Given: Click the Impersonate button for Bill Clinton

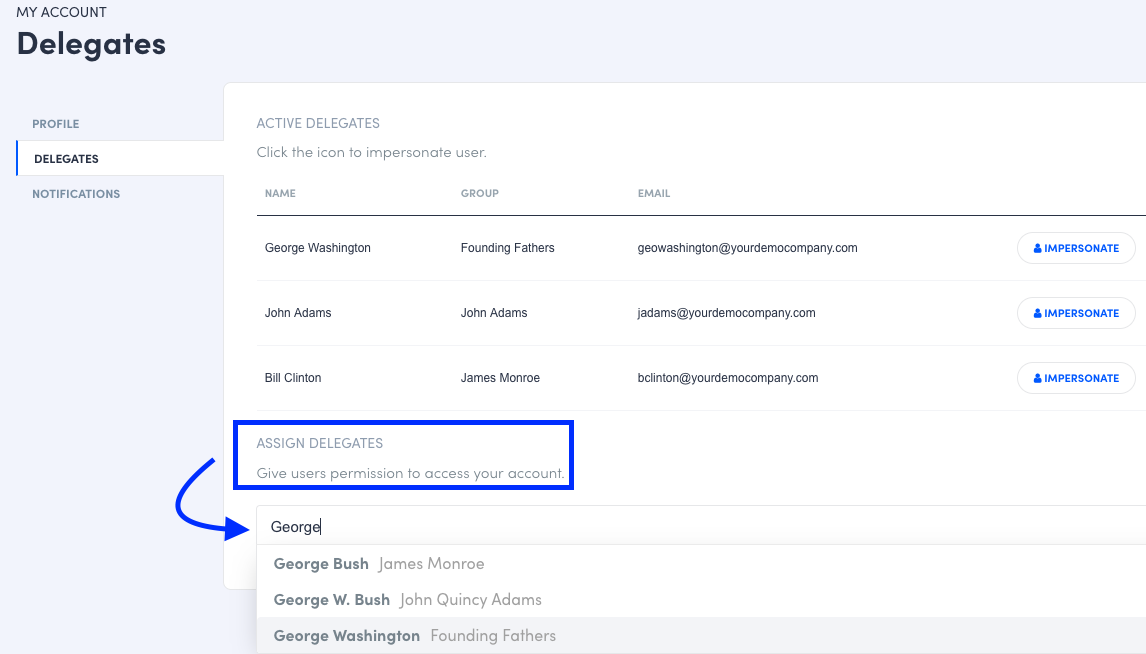Looking at the screenshot, I should tap(1076, 378).
